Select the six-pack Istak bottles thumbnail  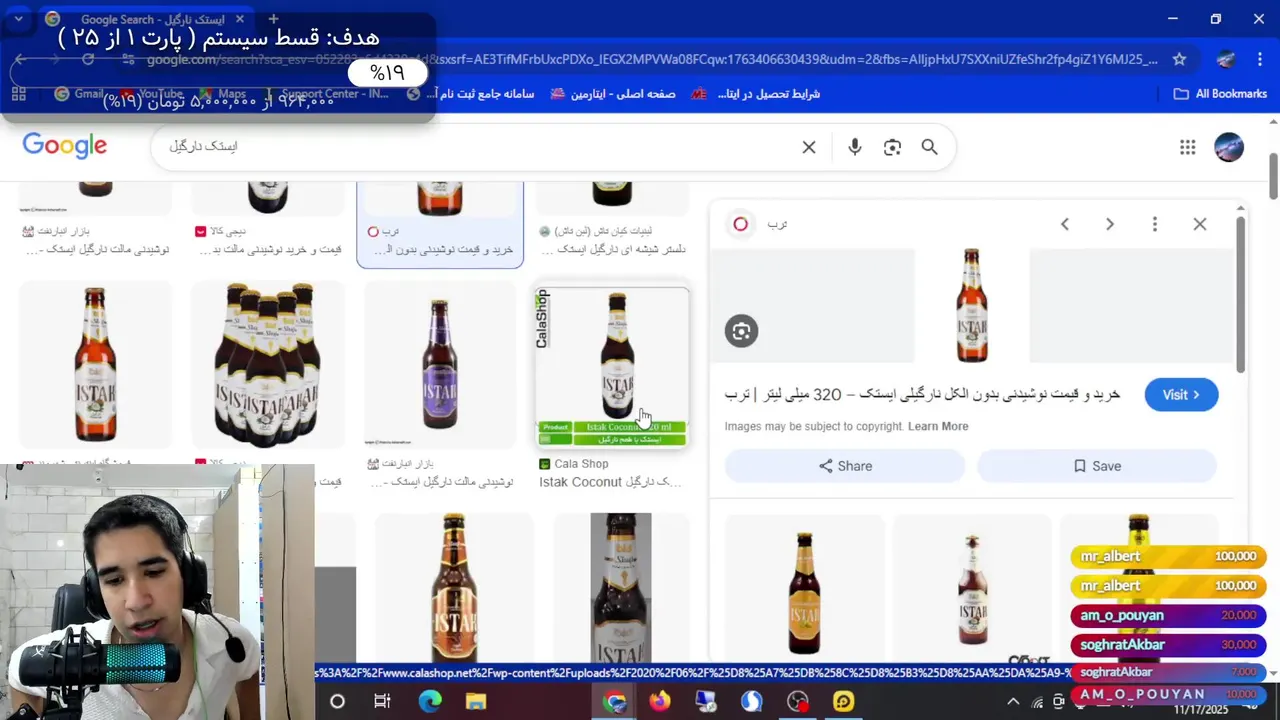[x=268, y=364]
